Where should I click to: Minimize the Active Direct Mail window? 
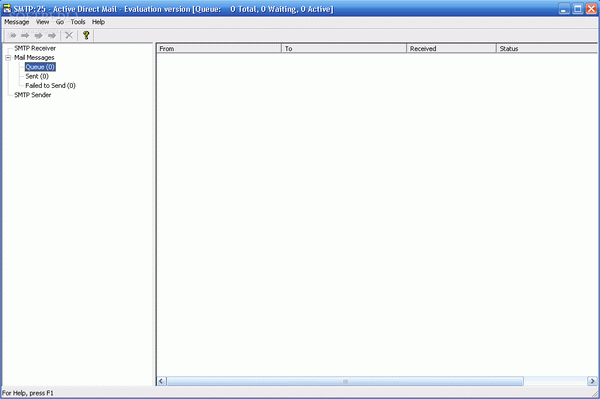pos(564,8)
